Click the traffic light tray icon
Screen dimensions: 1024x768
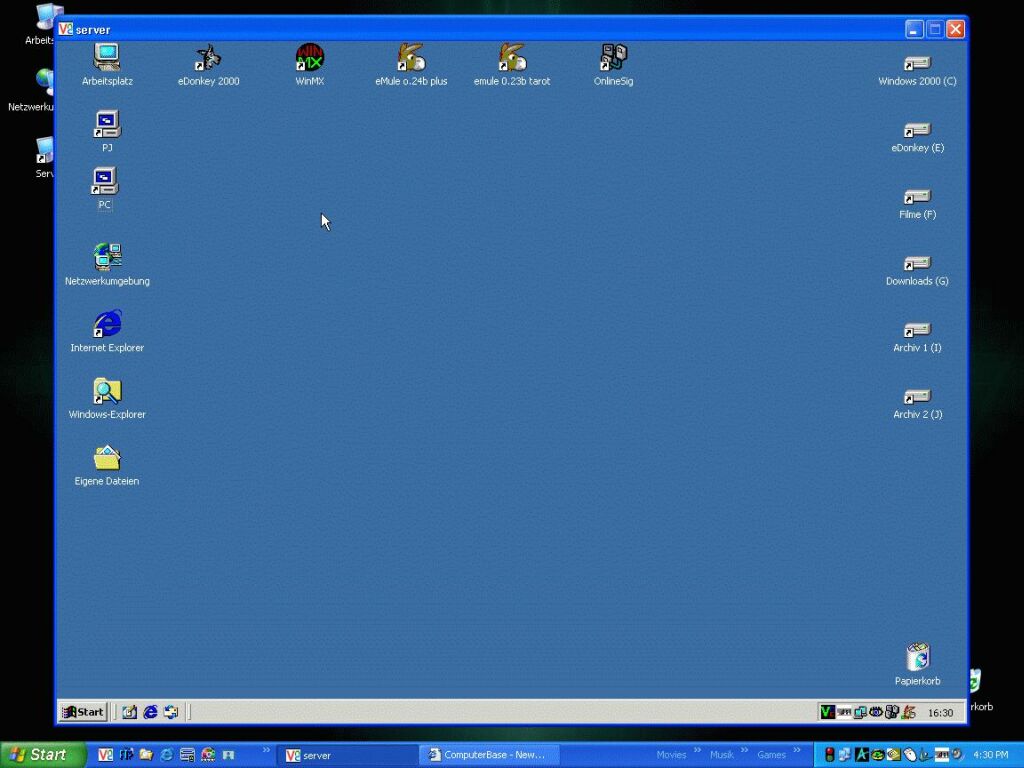[x=829, y=755]
